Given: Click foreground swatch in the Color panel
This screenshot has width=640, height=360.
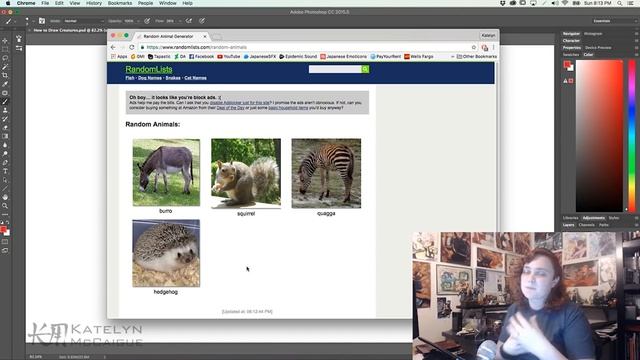Looking at the screenshot, I should (x=567, y=64).
